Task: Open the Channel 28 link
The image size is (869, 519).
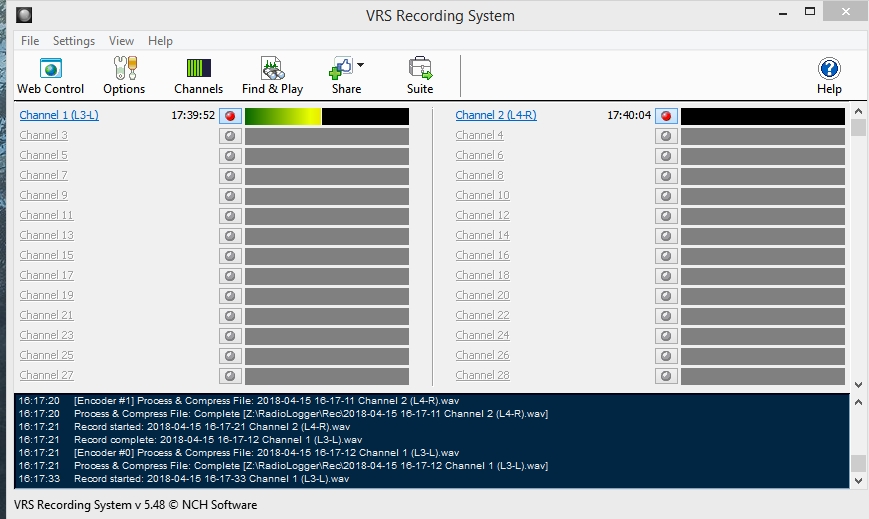Action: (x=482, y=375)
